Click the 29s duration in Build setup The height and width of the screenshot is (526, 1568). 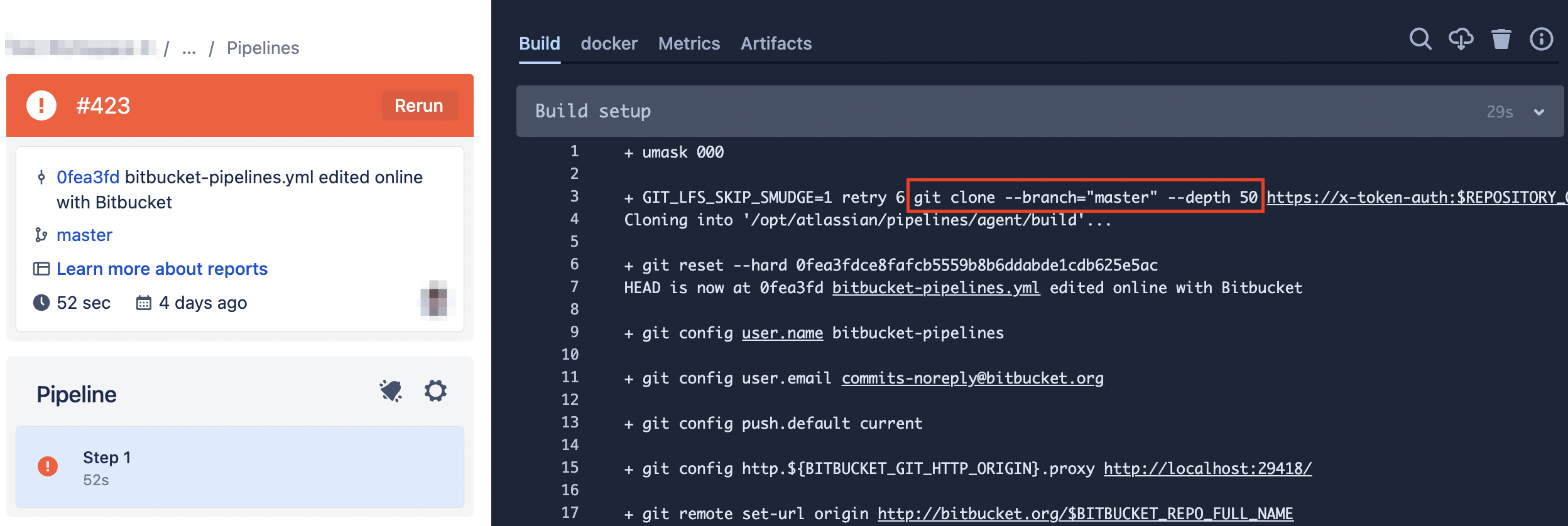[1500, 112]
